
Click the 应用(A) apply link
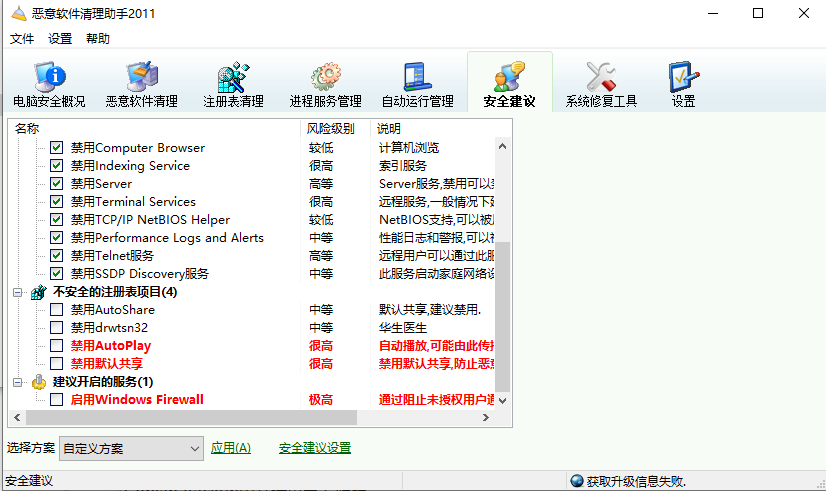231,448
